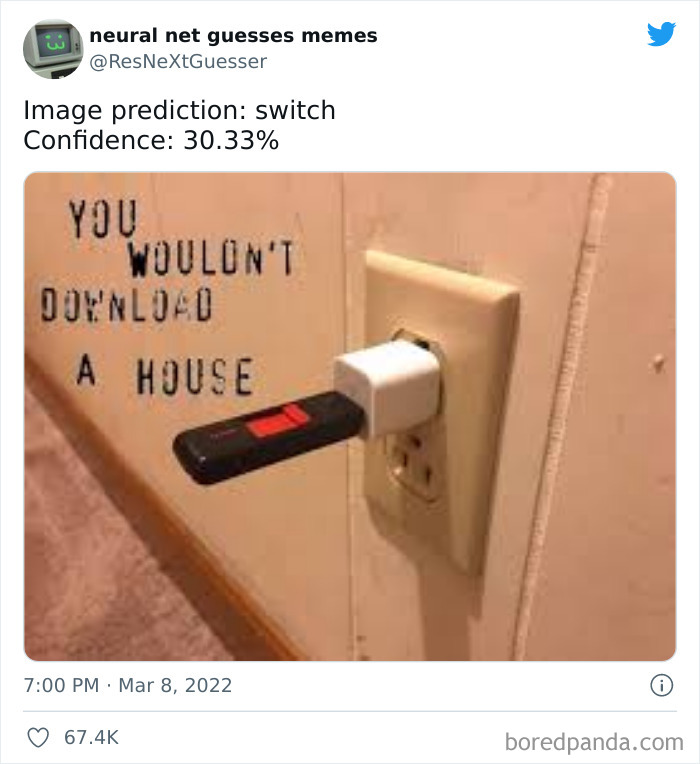This screenshot has height=764, width=700.
Task: Click the black USB flash drive in photo
Action: 269,437
